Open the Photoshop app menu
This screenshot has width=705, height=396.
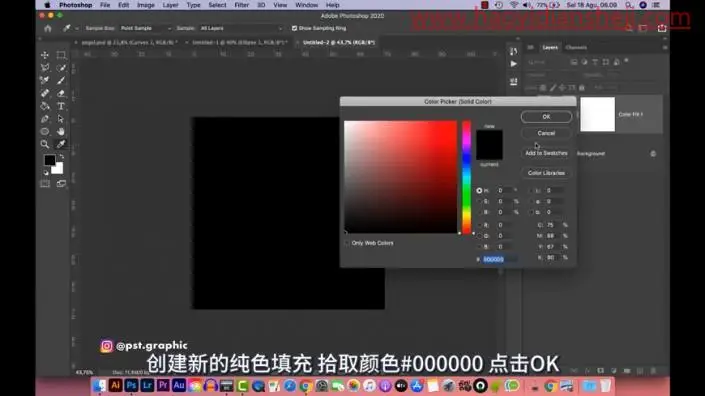(x=76, y=5)
